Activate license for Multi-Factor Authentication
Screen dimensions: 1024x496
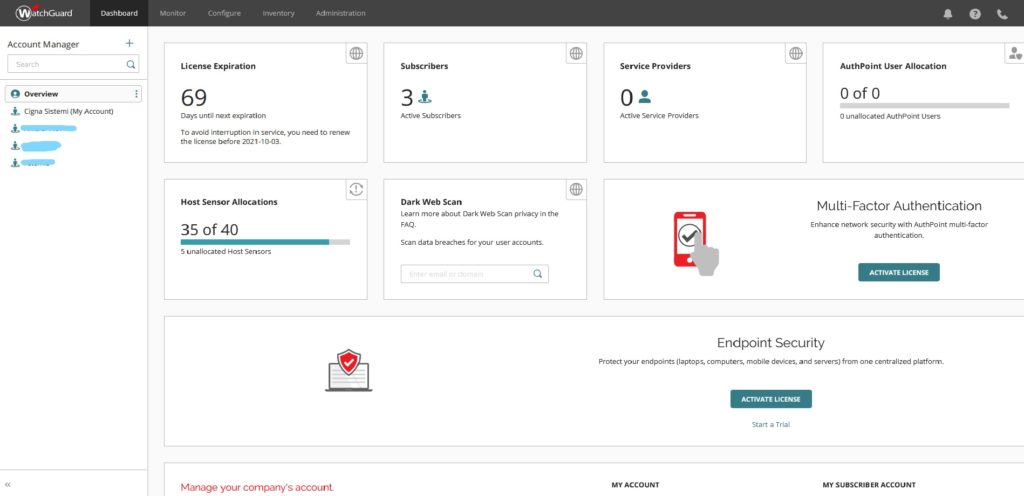(x=899, y=272)
